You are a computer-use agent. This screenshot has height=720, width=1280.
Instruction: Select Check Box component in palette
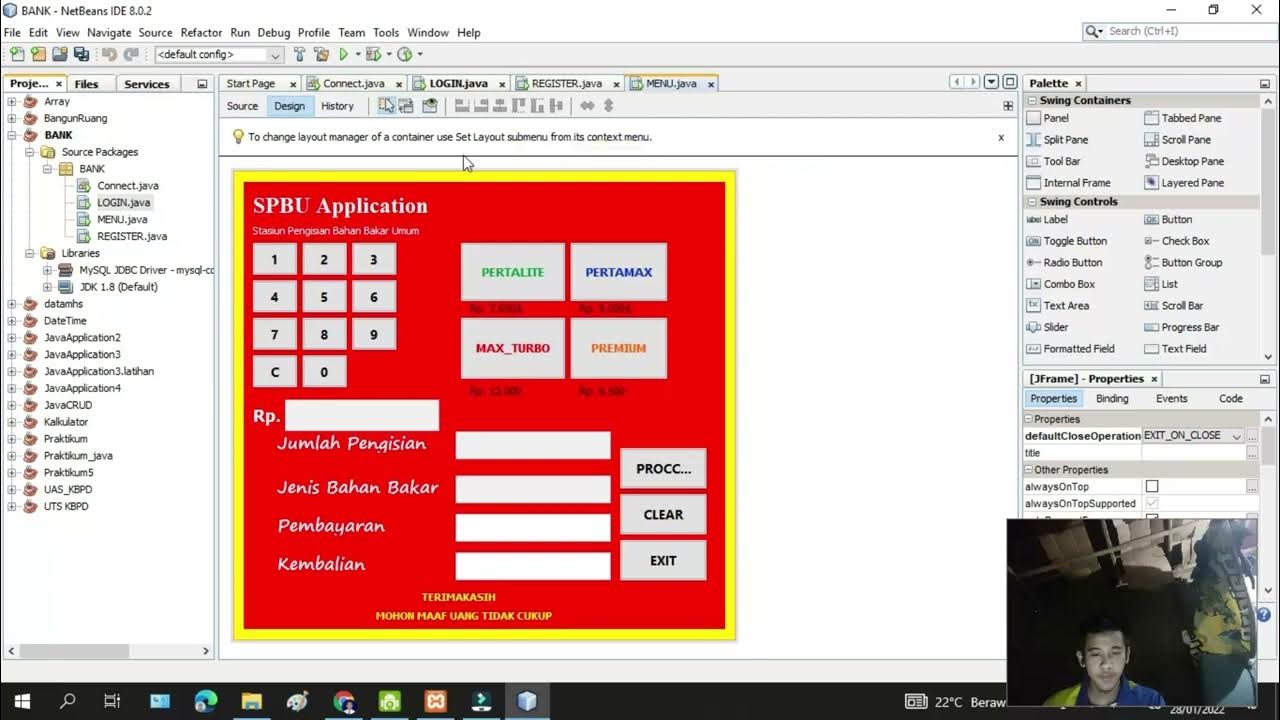(x=1177, y=241)
